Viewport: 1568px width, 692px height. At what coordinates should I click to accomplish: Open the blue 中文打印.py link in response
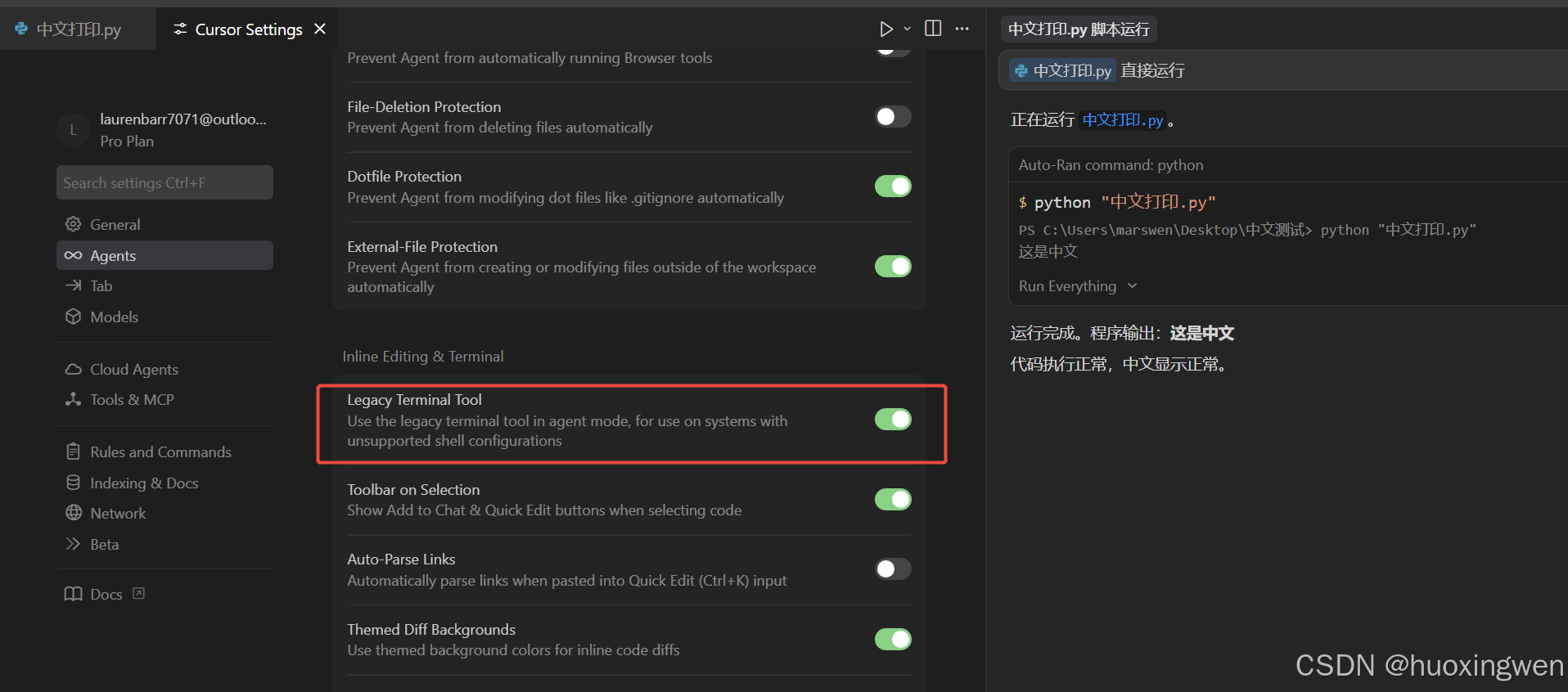click(x=1123, y=120)
